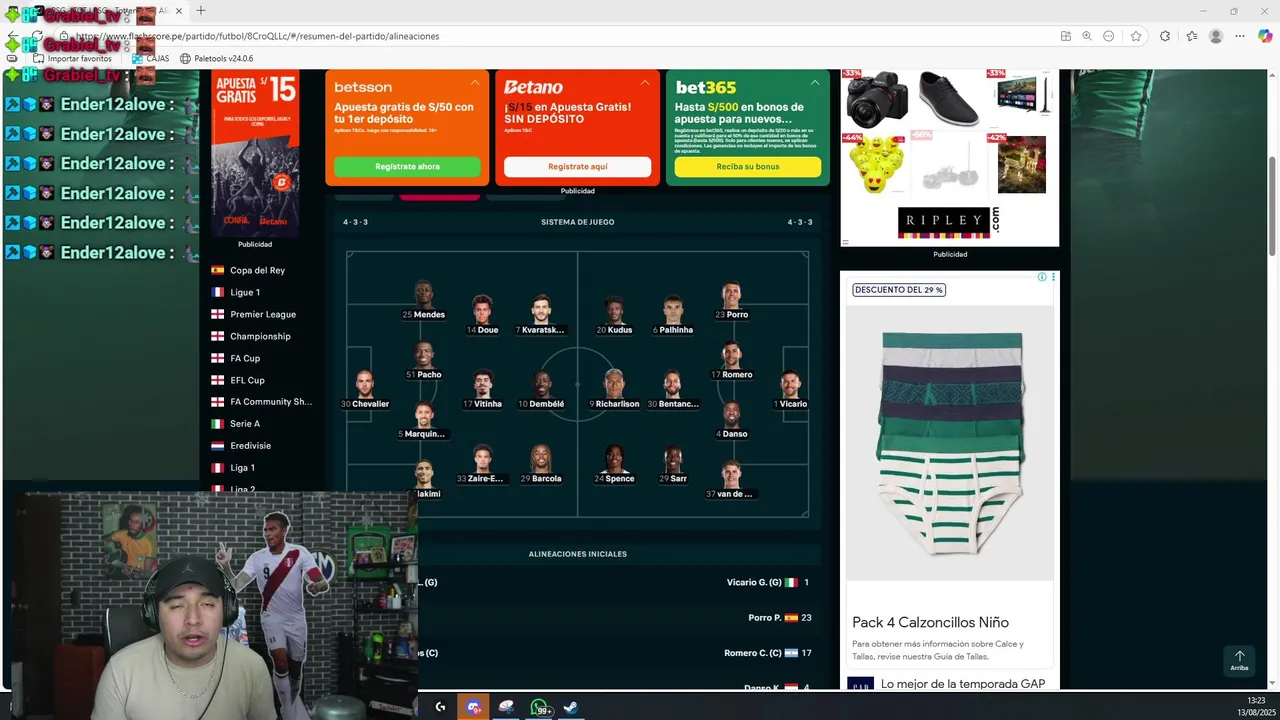Open the browser settings three-dots menu
1280x720 pixels.
point(1240,36)
